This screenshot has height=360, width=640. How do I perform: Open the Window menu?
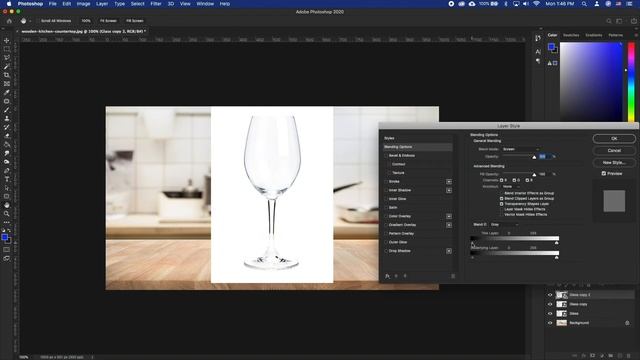[205, 4]
